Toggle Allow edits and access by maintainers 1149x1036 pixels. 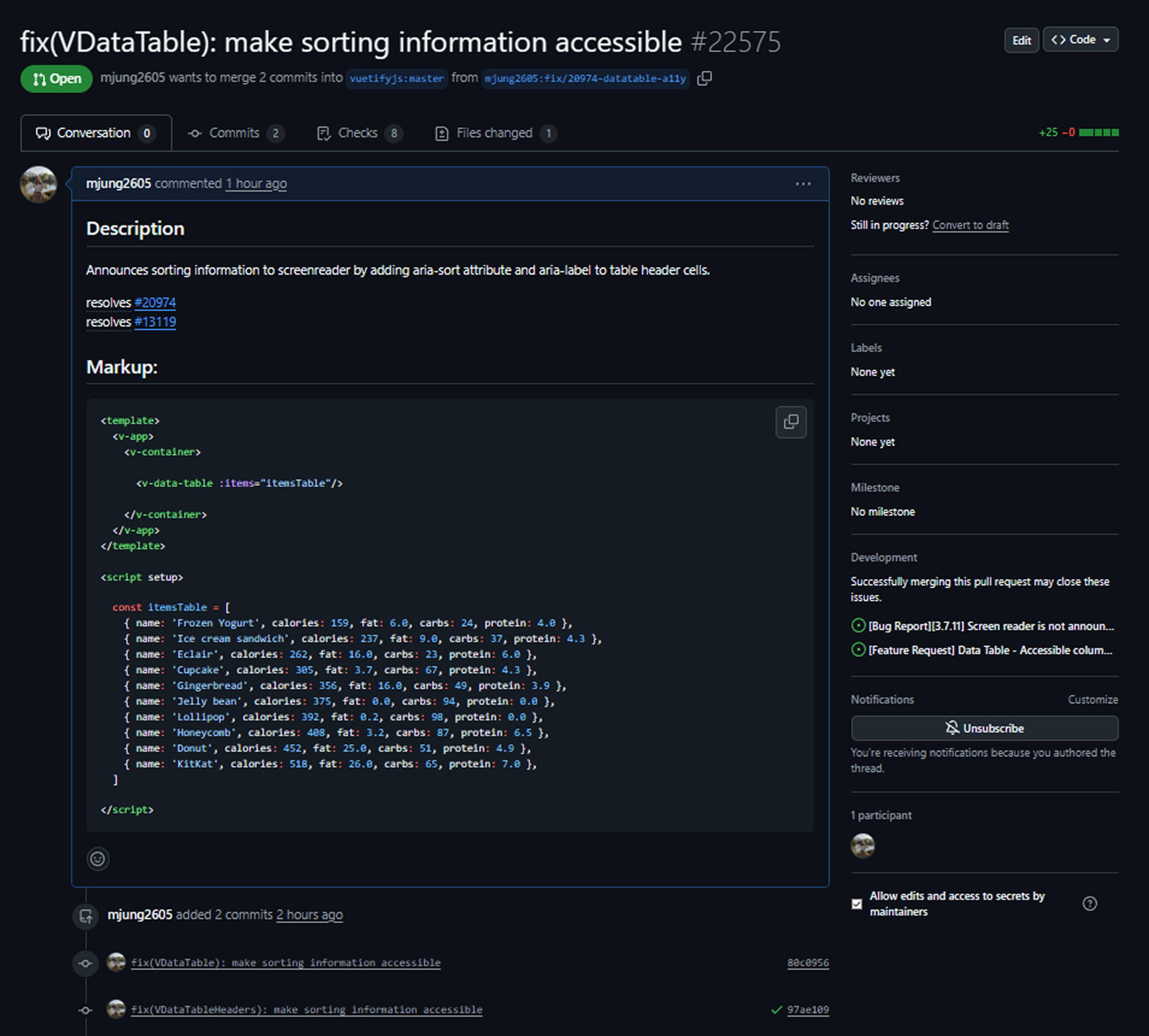coord(856,903)
